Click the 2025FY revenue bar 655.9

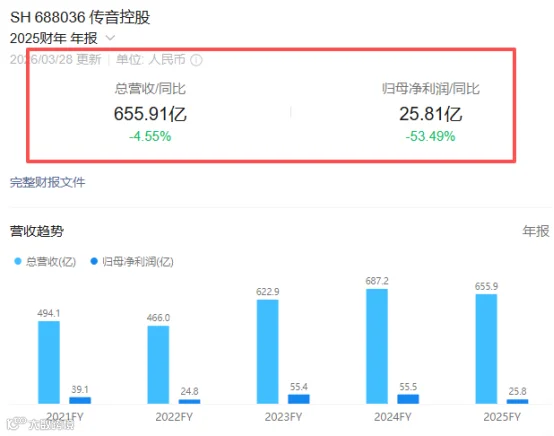(x=486, y=349)
